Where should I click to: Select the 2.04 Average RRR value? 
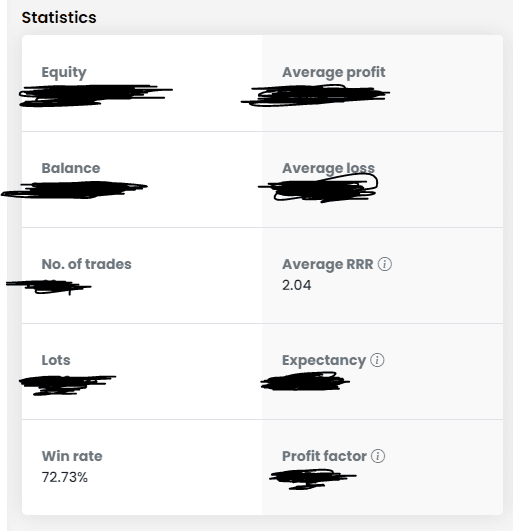click(297, 285)
